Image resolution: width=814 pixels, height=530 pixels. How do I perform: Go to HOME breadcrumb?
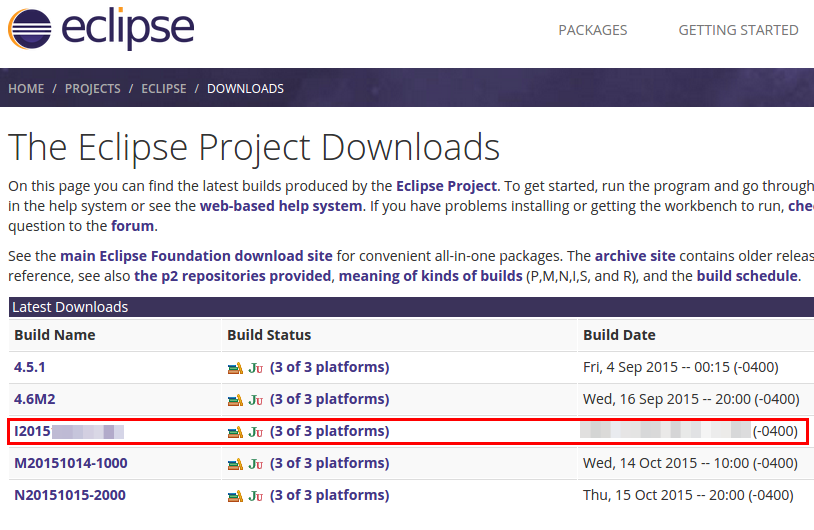pos(26,89)
